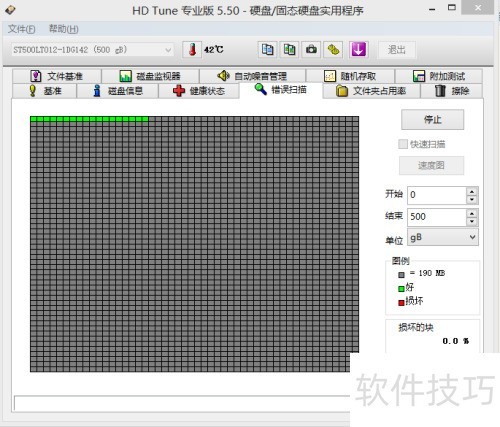Minimize the HD Tune window
This screenshot has height=427, width=500.
432,9
